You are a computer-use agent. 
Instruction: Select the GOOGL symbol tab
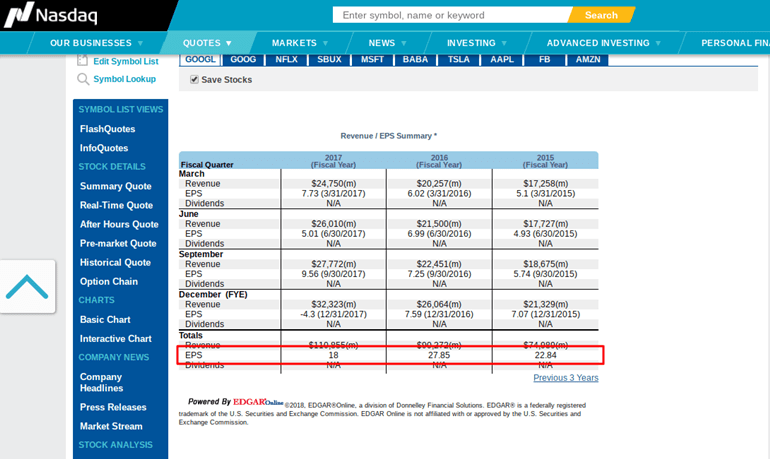coord(200,59)
